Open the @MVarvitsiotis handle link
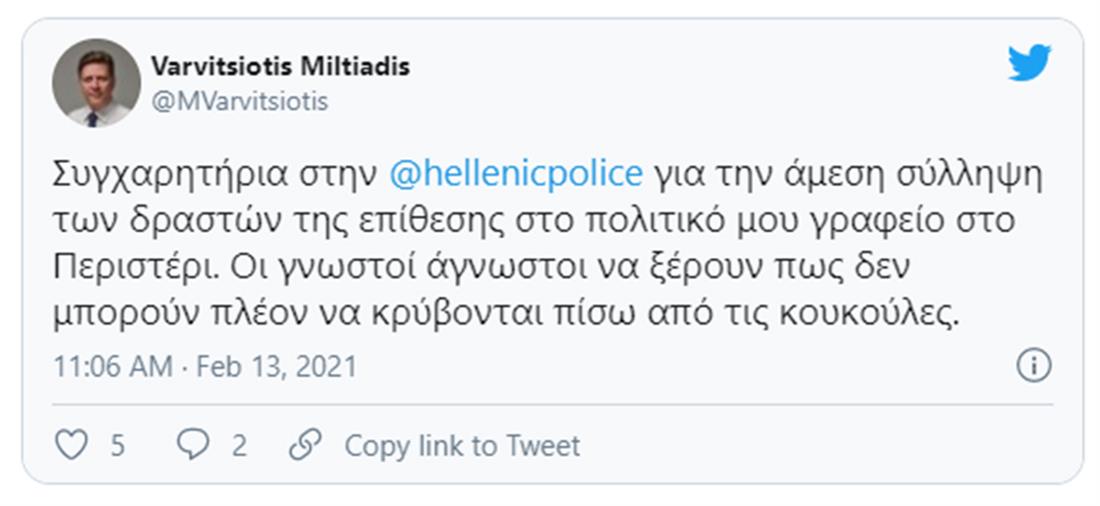The height and width of the screenshot is (506, 1100). click(239, 102)
